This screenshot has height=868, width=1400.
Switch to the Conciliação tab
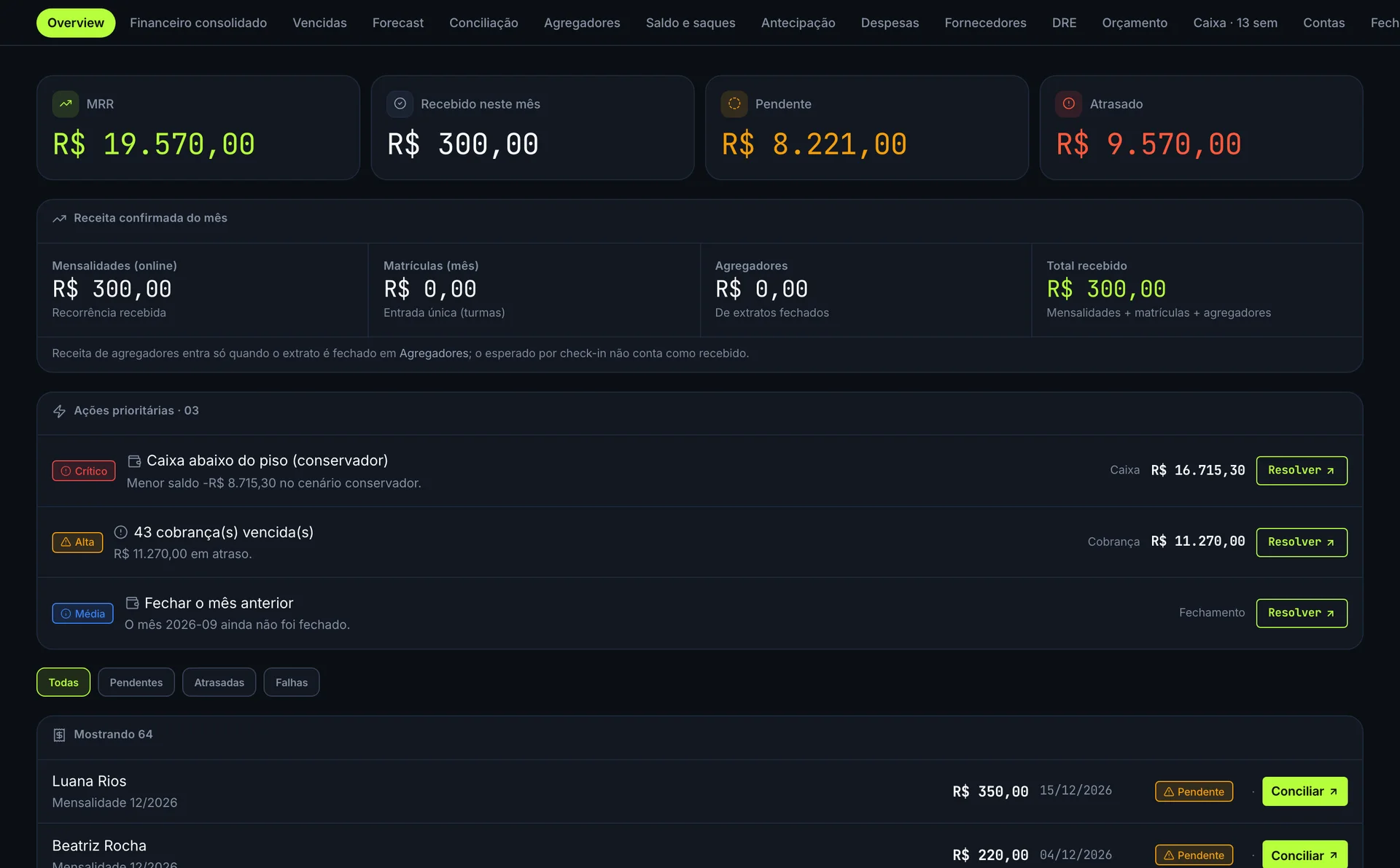(483, 23)
